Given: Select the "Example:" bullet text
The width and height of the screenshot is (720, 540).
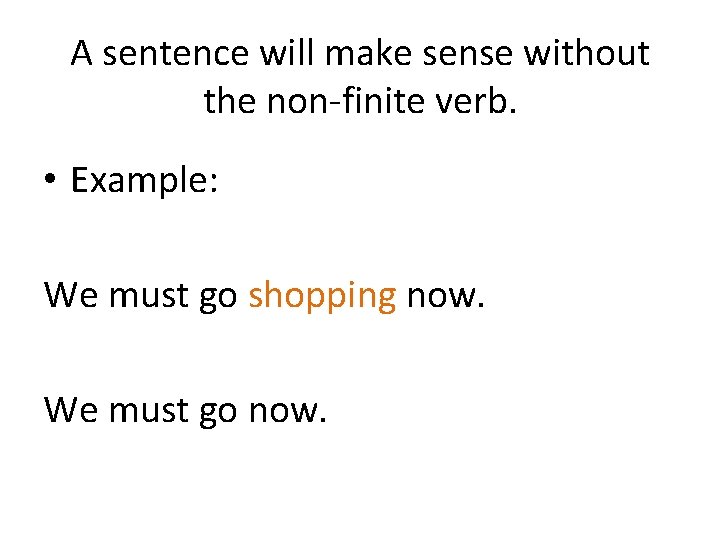Looking at the screenshot, I should tap(144, 181).
